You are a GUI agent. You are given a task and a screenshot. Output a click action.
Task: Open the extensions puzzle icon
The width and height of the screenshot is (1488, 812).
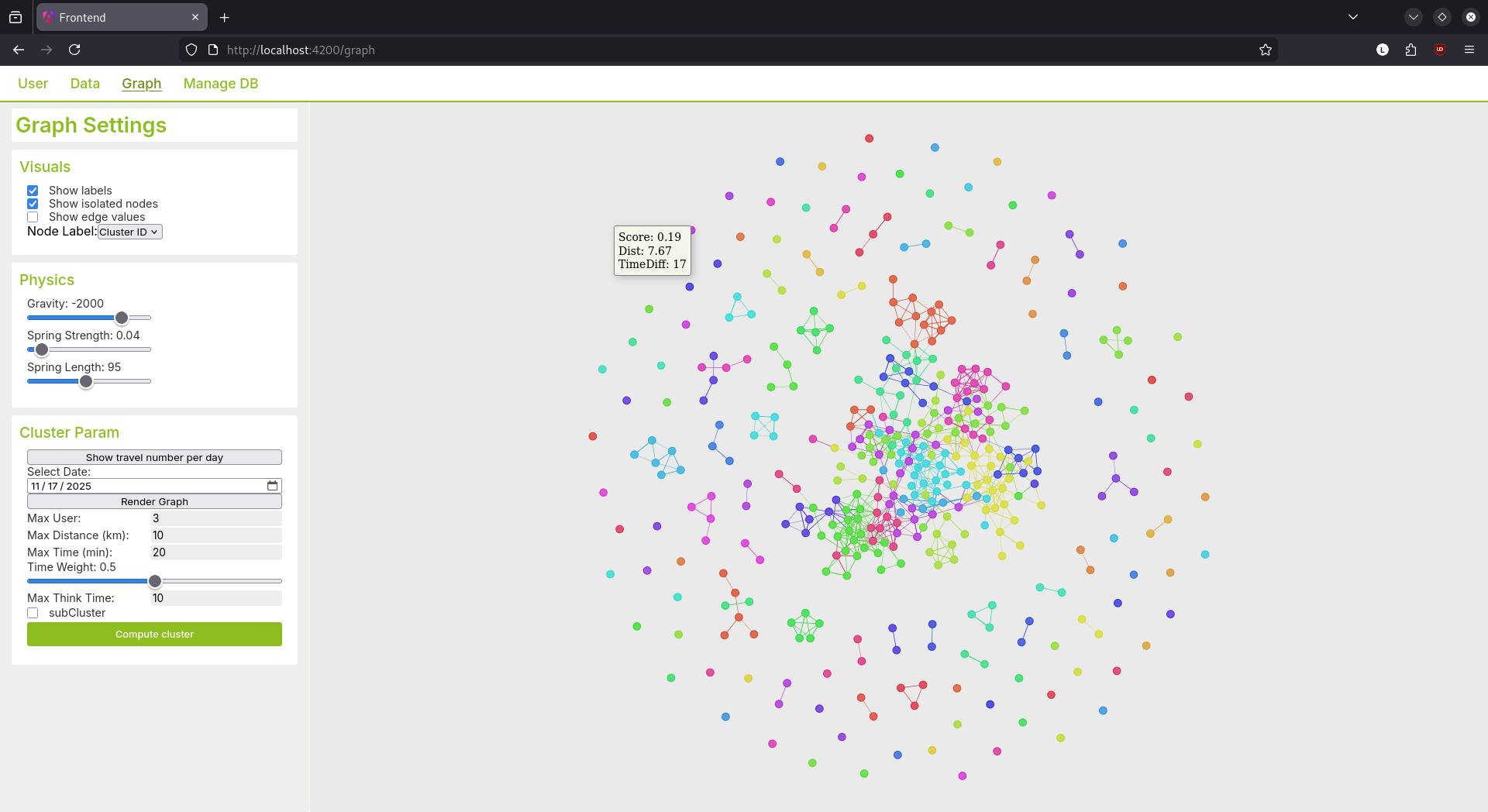tap(1410, 50)
